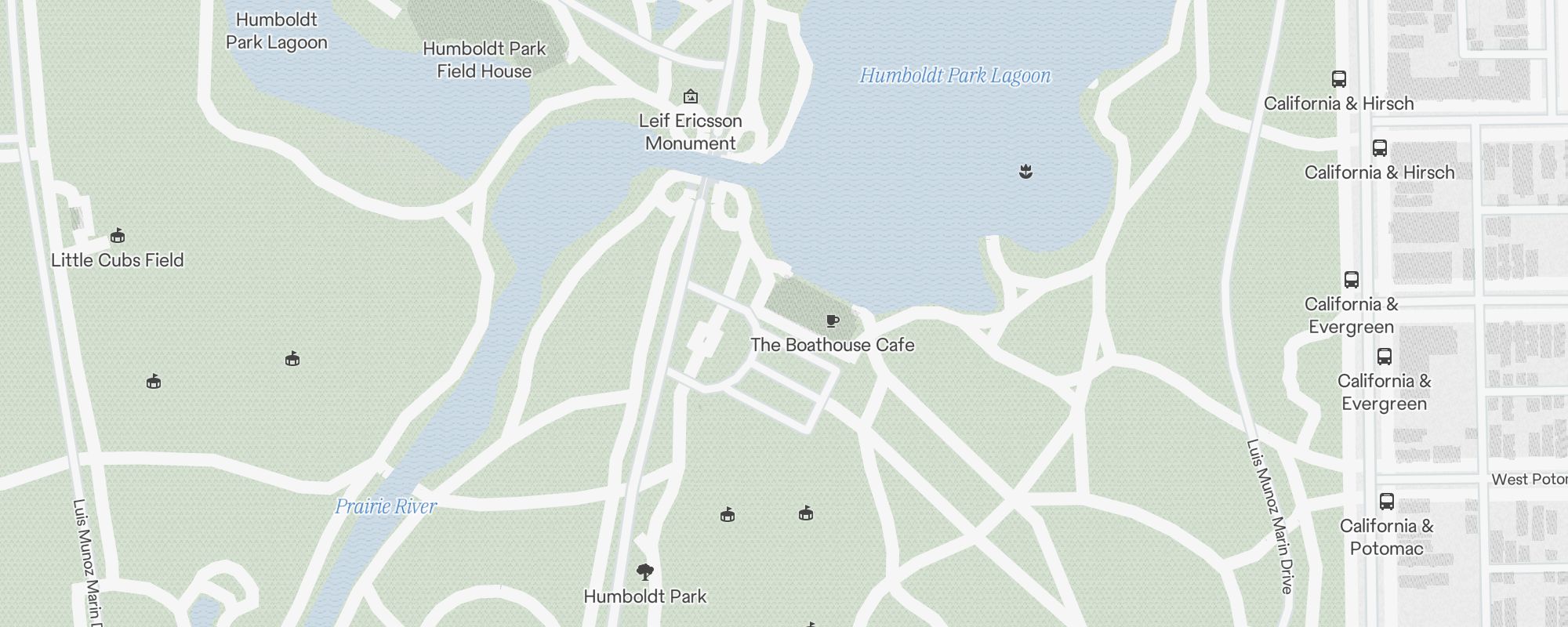Screen dimensions: 1568x627
Task: Select the lower California & Hirsch bus icon
Action: pyautogui.click(x=1380, y=148)
